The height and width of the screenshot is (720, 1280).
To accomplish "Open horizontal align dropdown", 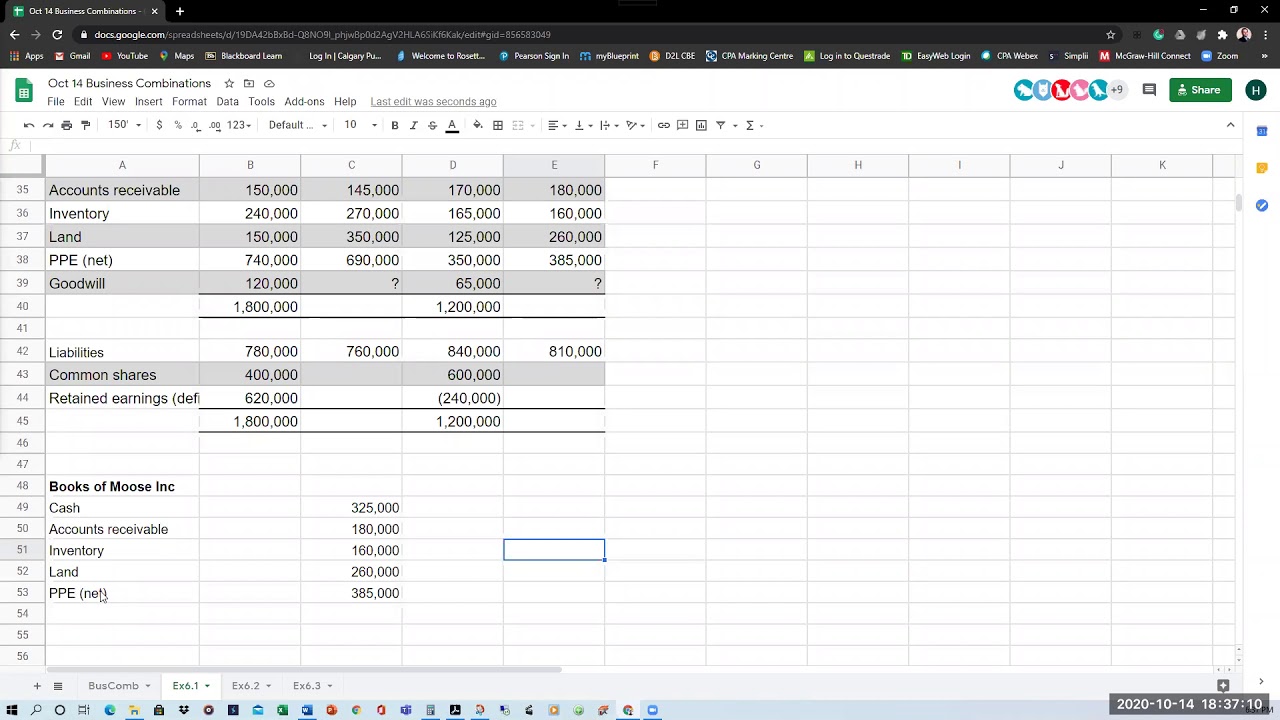I will point(557,125).
